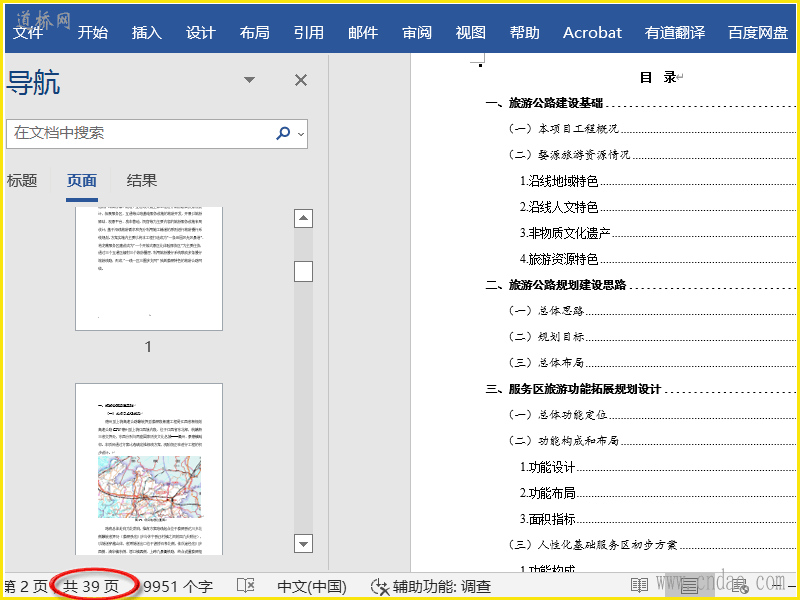Open the 文件 menu tab

(x=29, y=33)
